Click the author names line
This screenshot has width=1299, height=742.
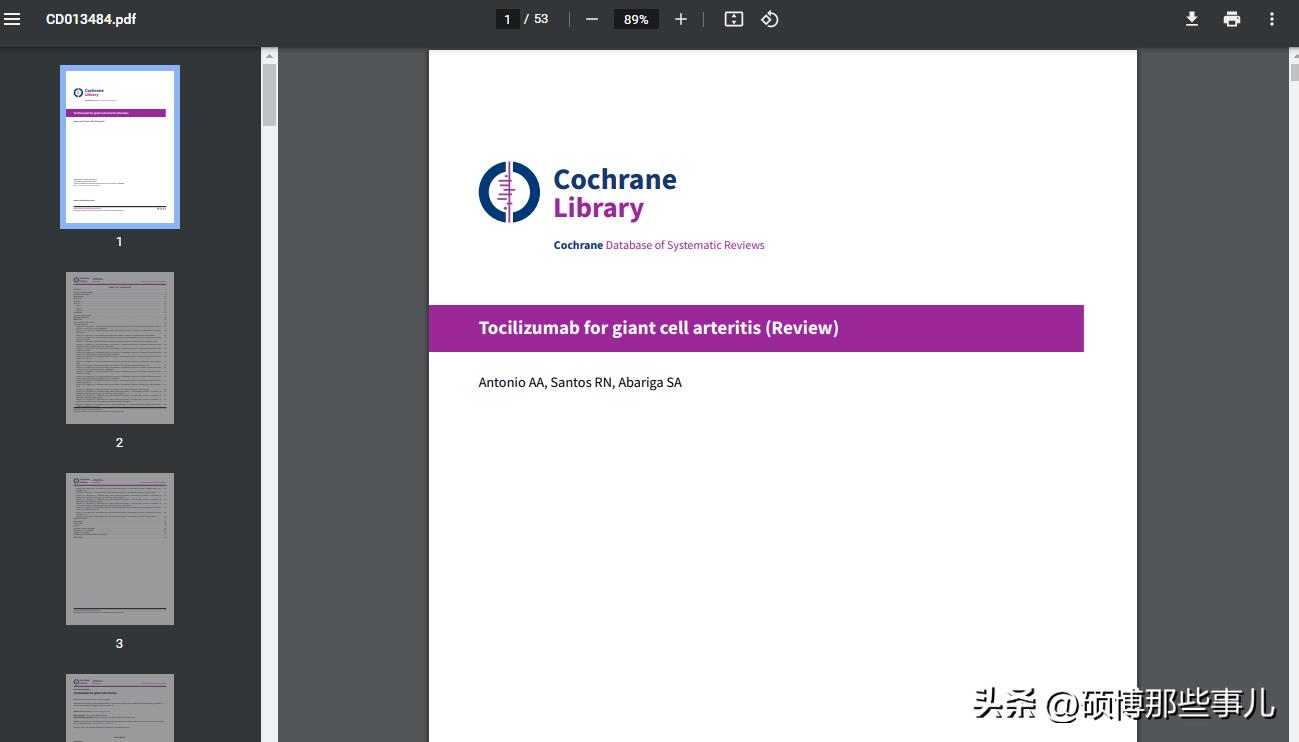[580, 382]
